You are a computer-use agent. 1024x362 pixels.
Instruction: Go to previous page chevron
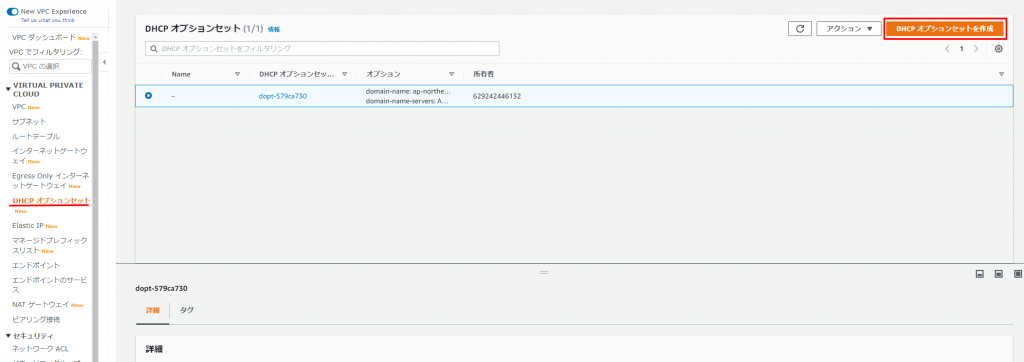[947, 49]
